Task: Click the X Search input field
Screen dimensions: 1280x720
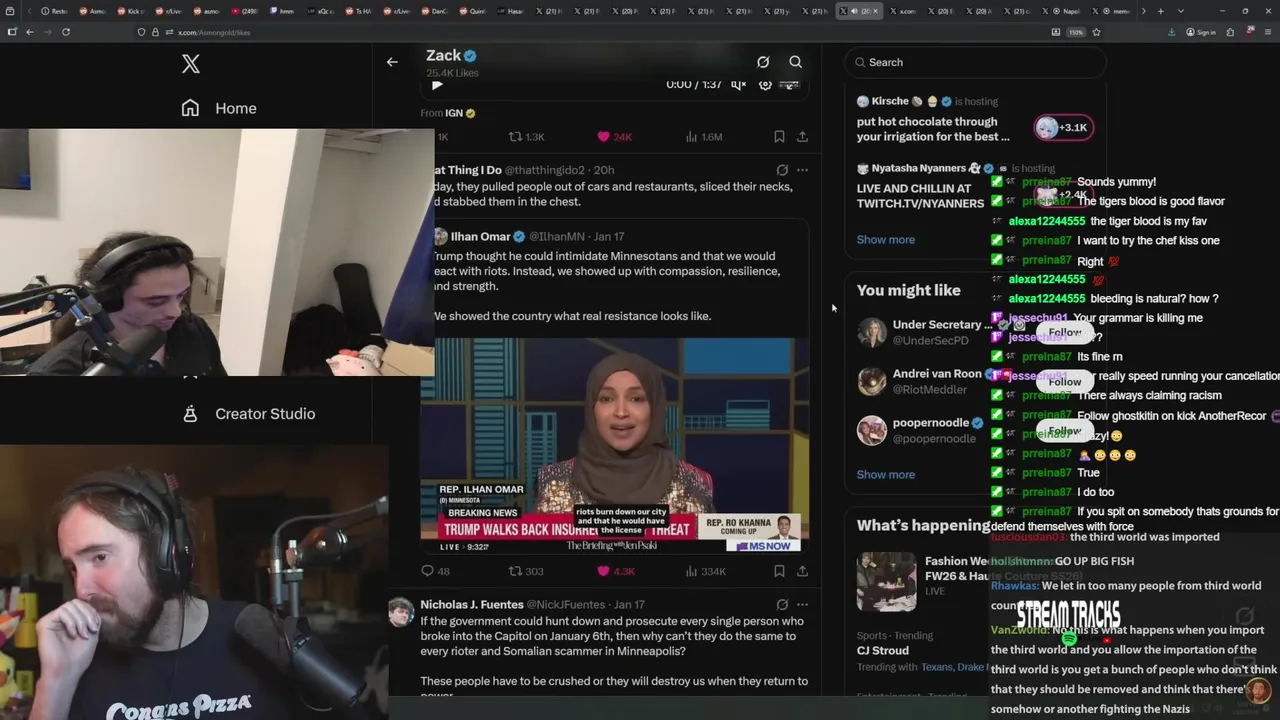Action: (975, 62)
